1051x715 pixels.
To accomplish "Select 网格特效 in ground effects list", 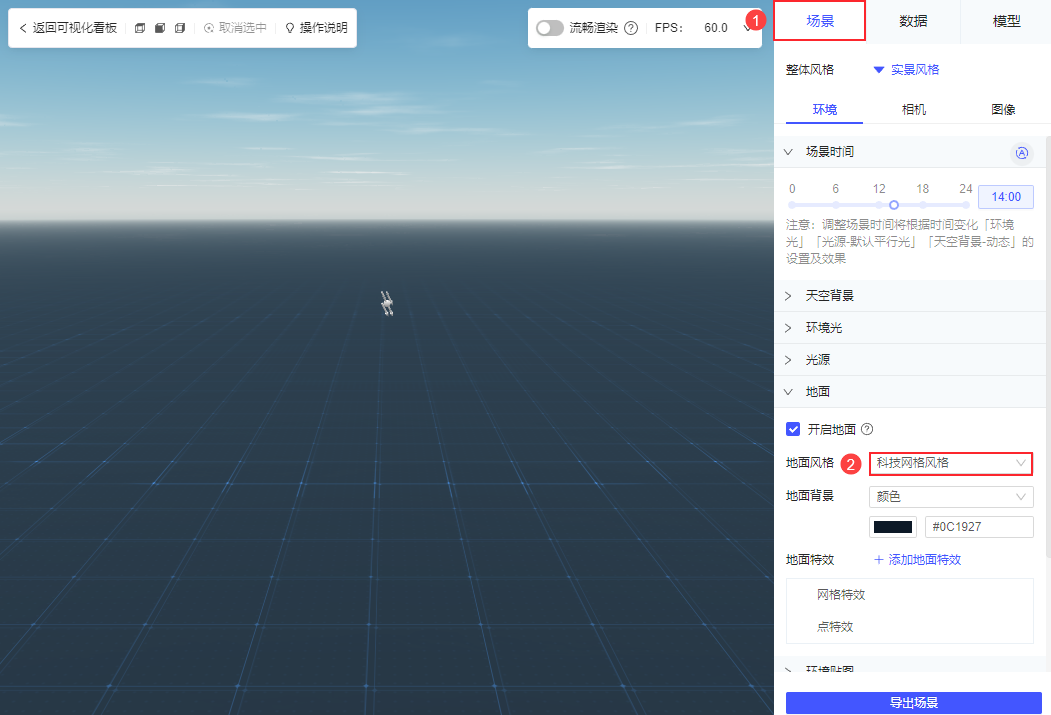I will pyautogui.click(x=841, y=595).
